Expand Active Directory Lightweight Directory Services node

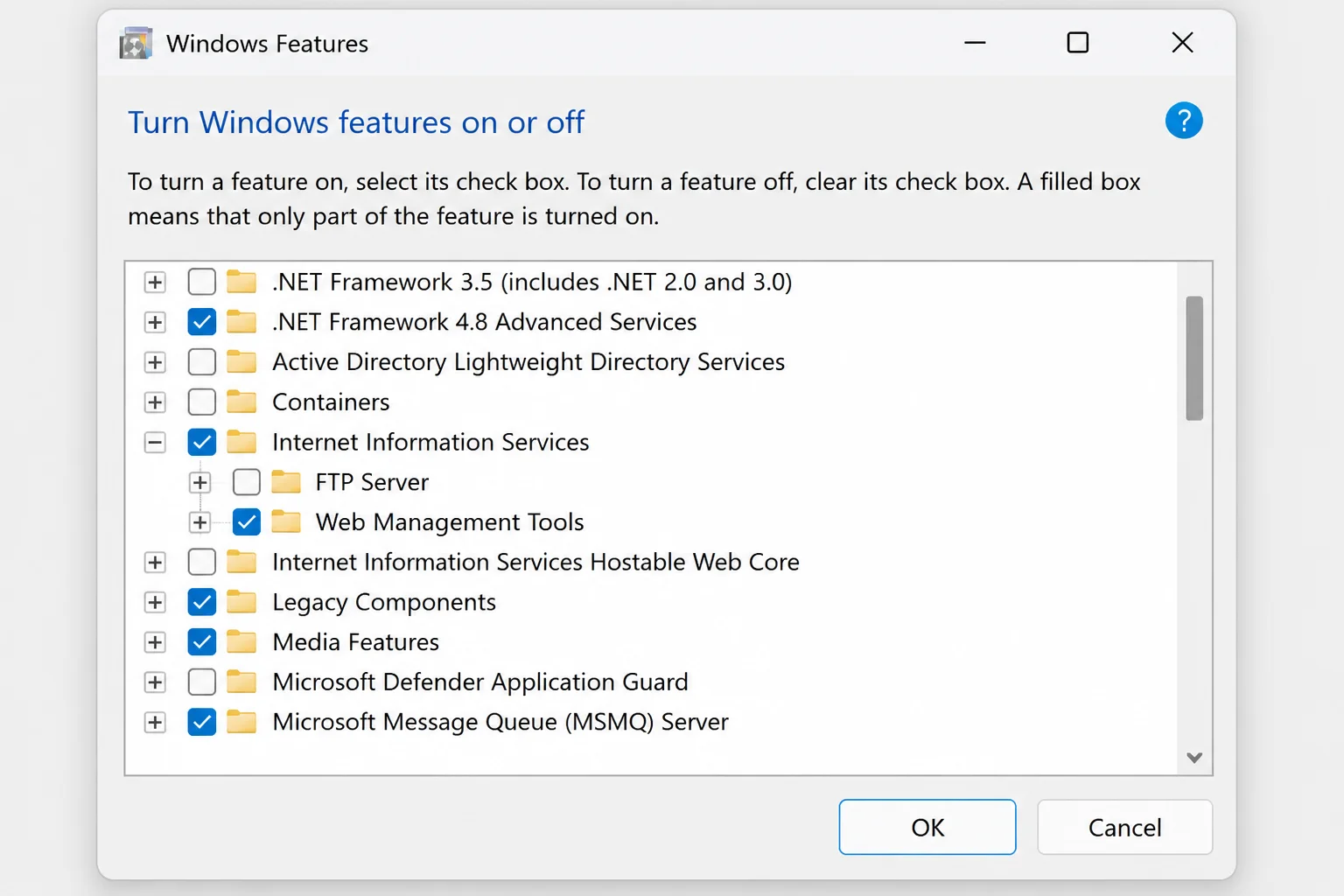click(x=155, y=362)
